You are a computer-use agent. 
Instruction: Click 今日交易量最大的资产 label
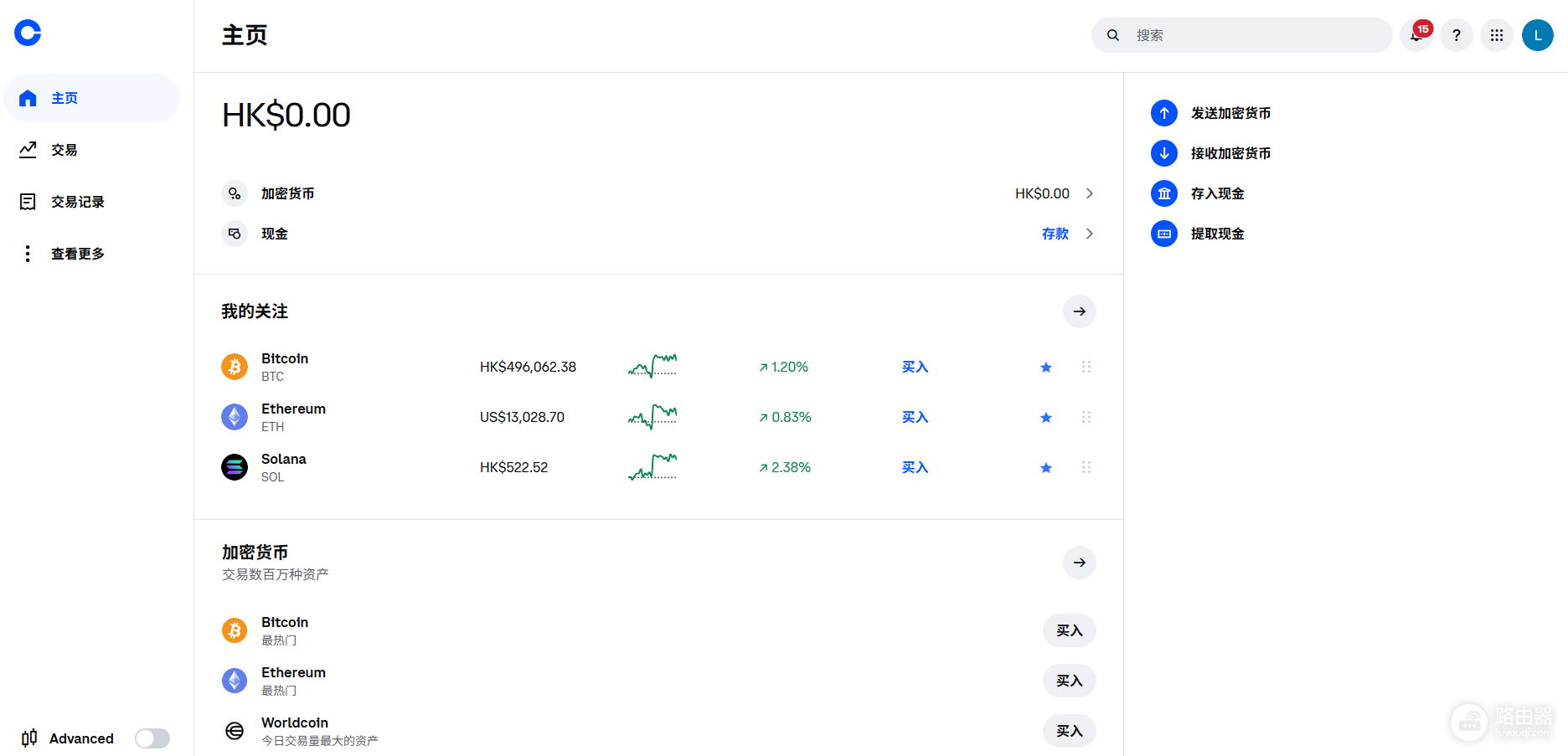point(320,741)
